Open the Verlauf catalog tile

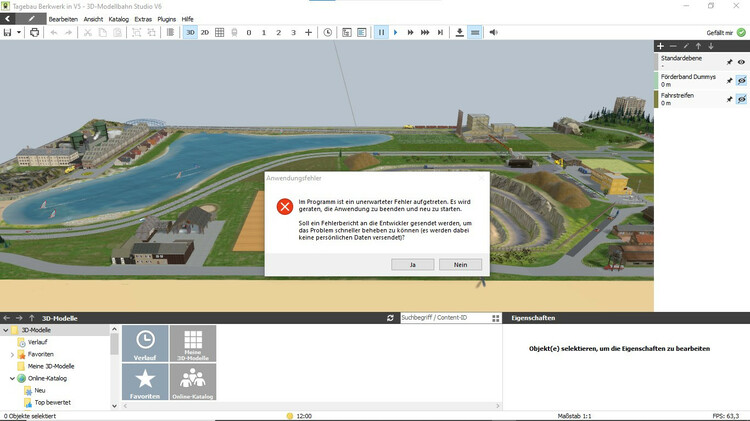145,343
